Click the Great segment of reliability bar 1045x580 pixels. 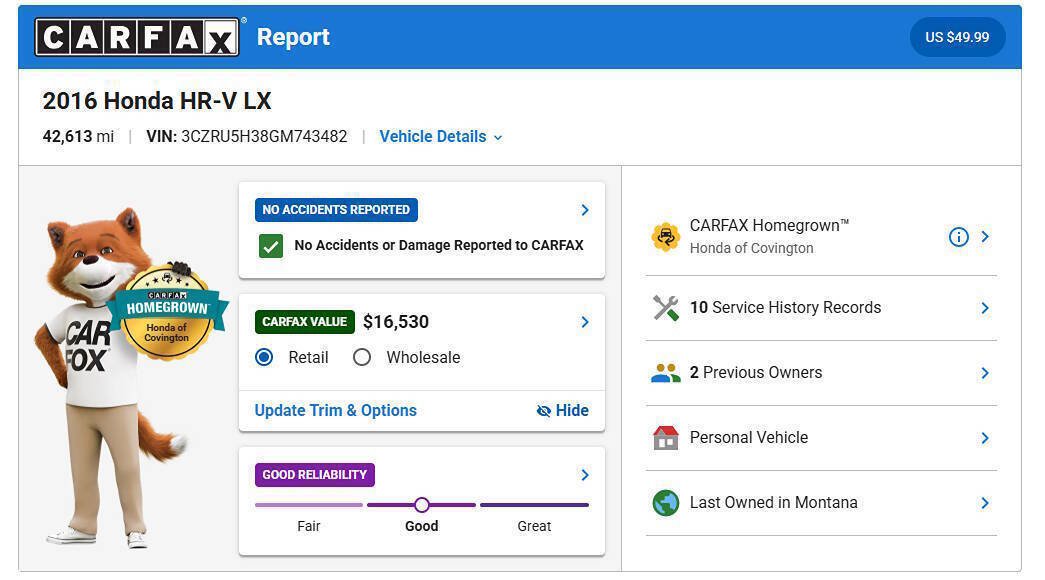(x=534, y=505)
